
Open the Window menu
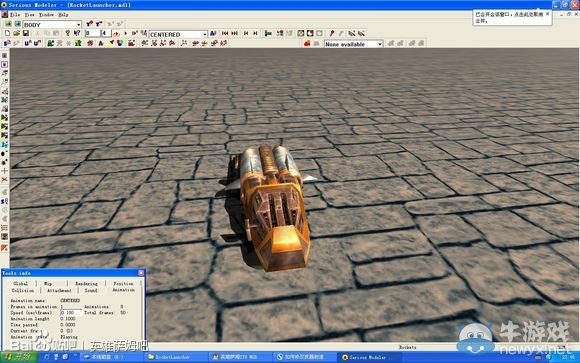47,15
